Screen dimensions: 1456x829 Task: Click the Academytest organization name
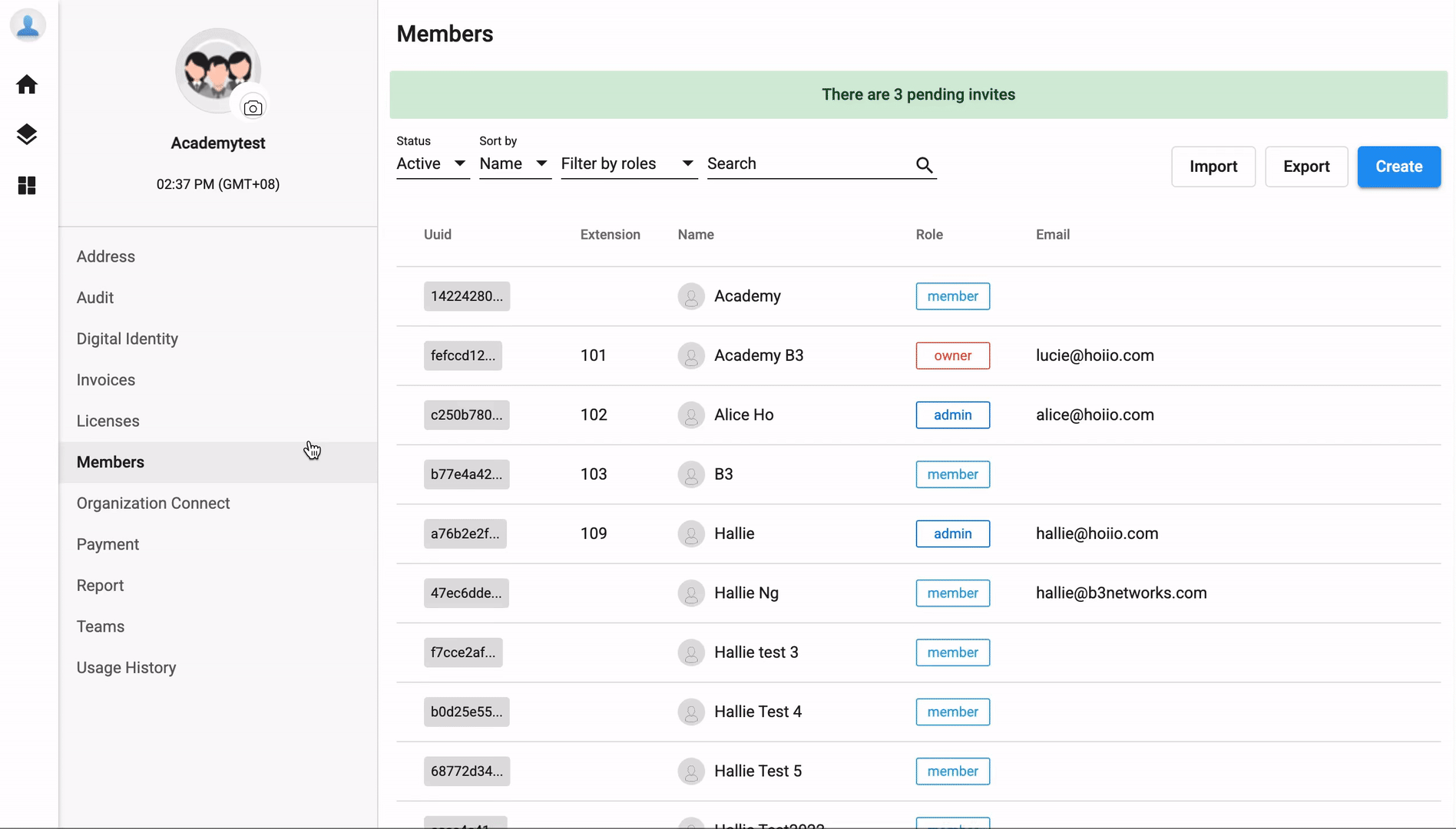tap(218, 144)
